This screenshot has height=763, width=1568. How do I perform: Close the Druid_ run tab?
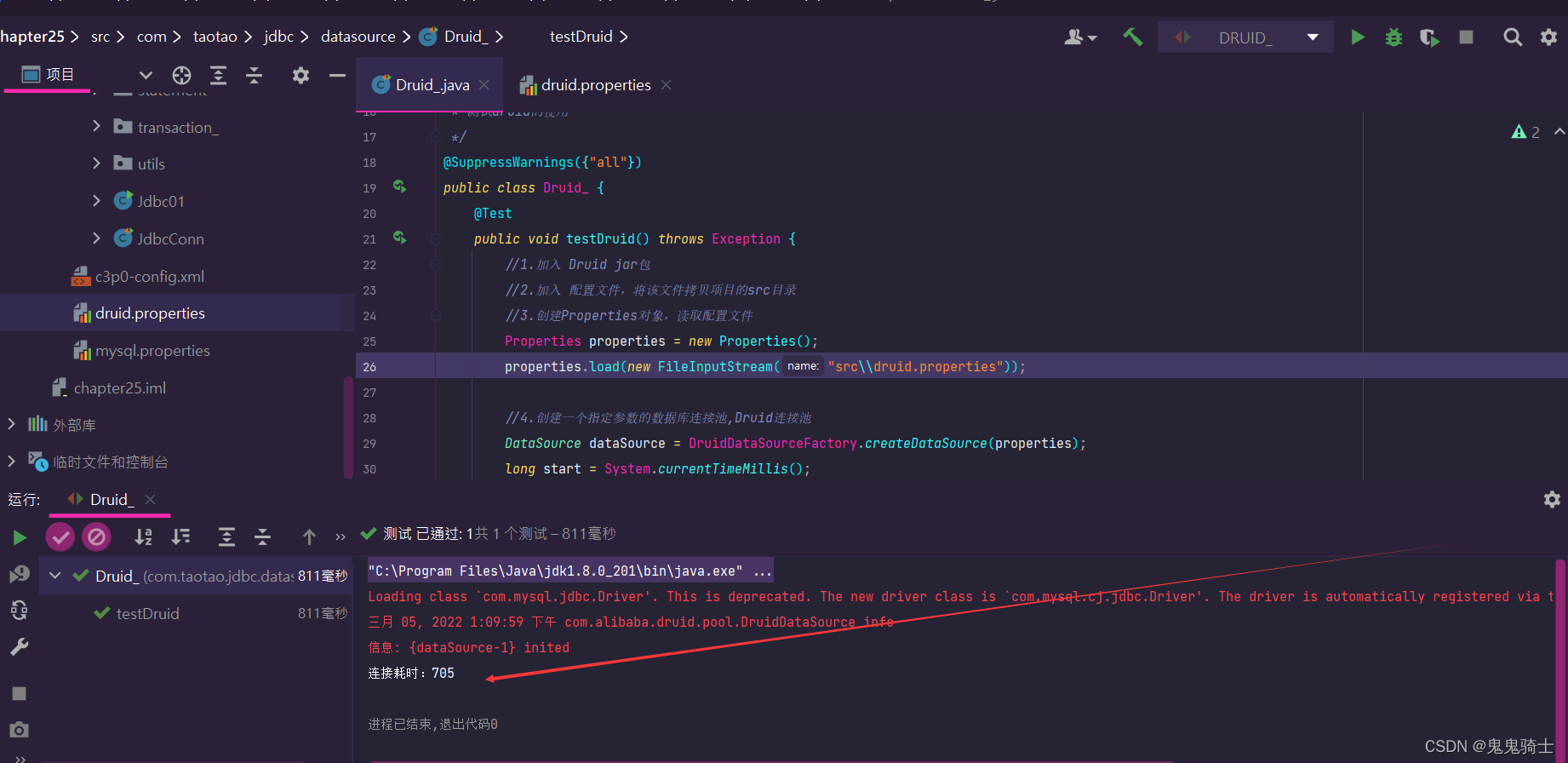point(150,500)
